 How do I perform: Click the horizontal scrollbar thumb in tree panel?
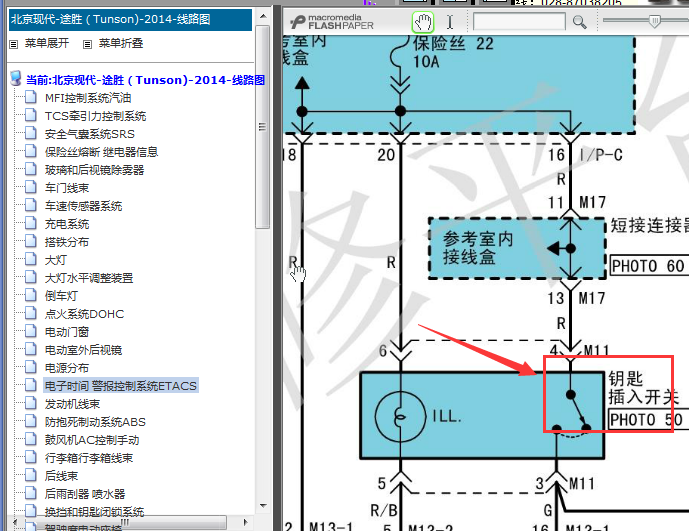pos(124,522)
